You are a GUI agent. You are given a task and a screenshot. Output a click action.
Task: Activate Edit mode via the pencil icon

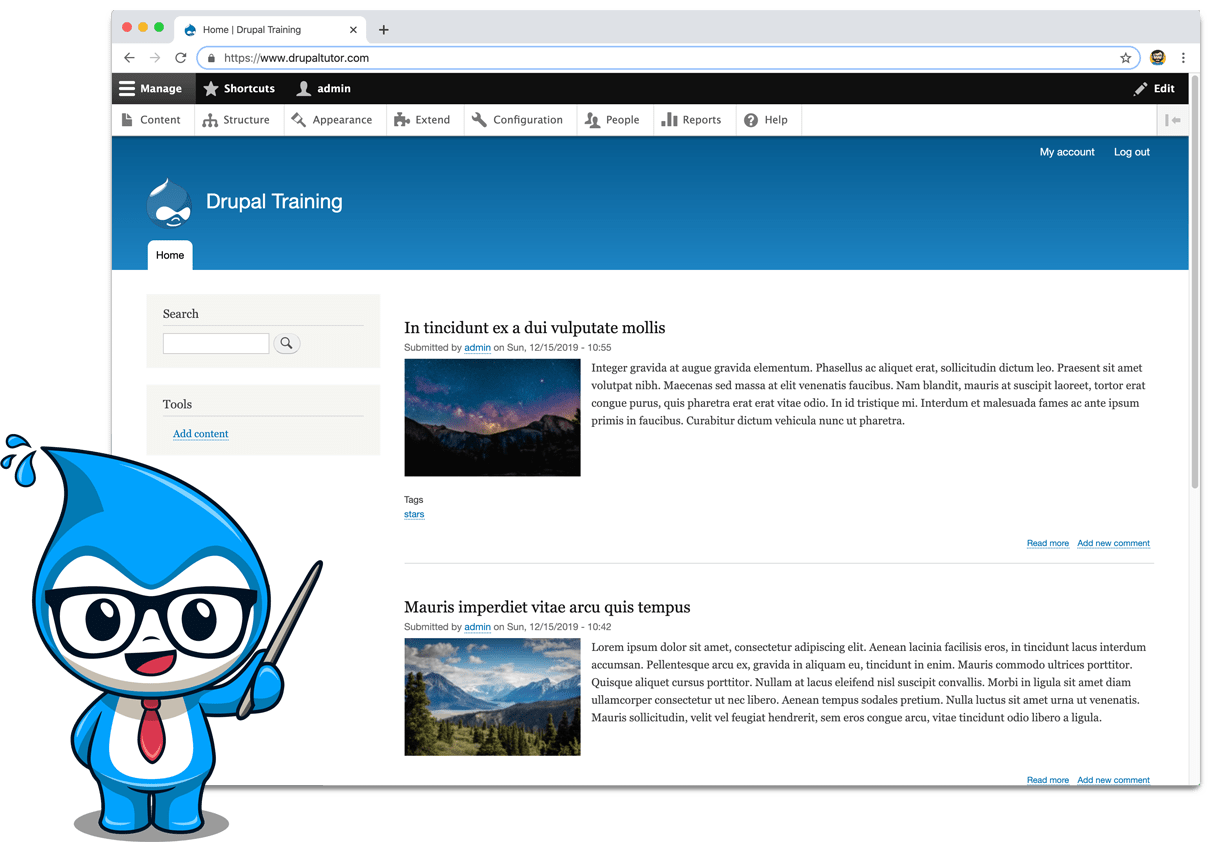1141,88
